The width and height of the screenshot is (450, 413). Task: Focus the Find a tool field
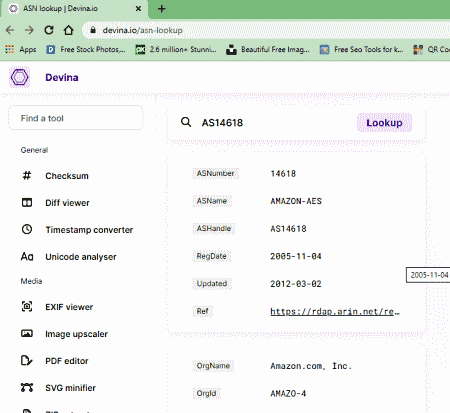pyautogui.click(x=76, y=118)
